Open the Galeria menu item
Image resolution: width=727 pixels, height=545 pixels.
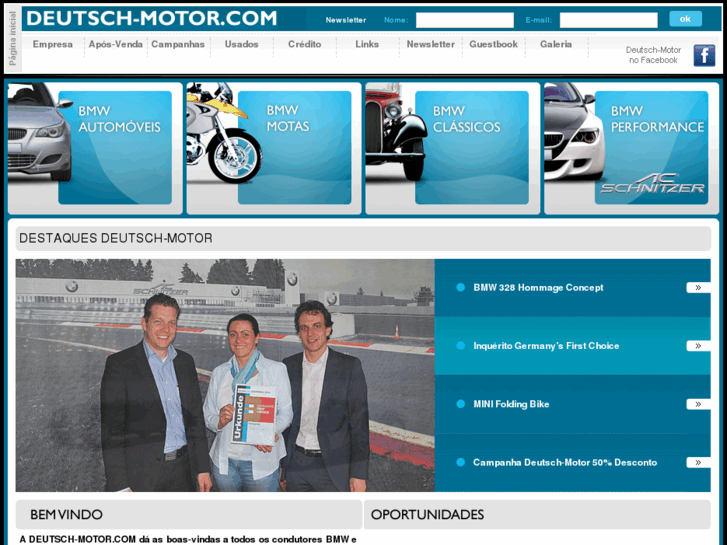point(556,45)
